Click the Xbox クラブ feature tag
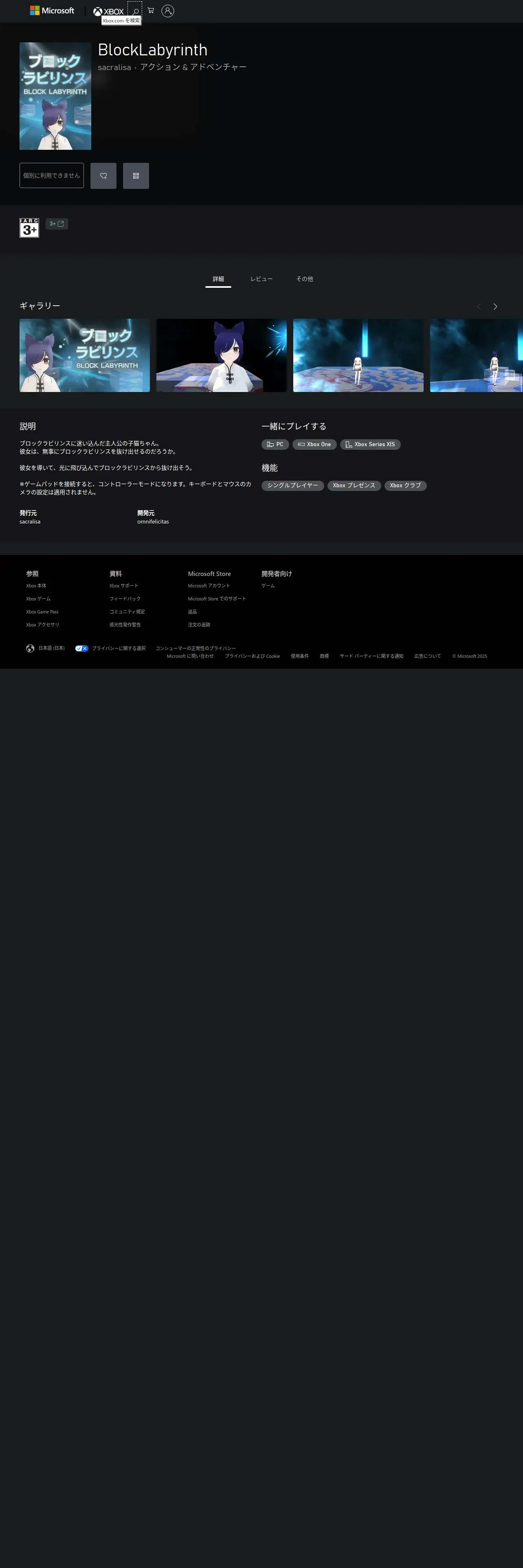This screenshot has width=523, height=1568. pos(405,486)
